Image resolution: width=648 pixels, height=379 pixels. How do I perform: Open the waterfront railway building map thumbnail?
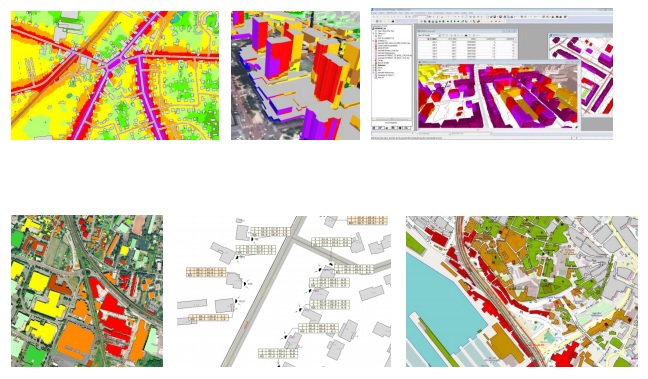point(522,291)
